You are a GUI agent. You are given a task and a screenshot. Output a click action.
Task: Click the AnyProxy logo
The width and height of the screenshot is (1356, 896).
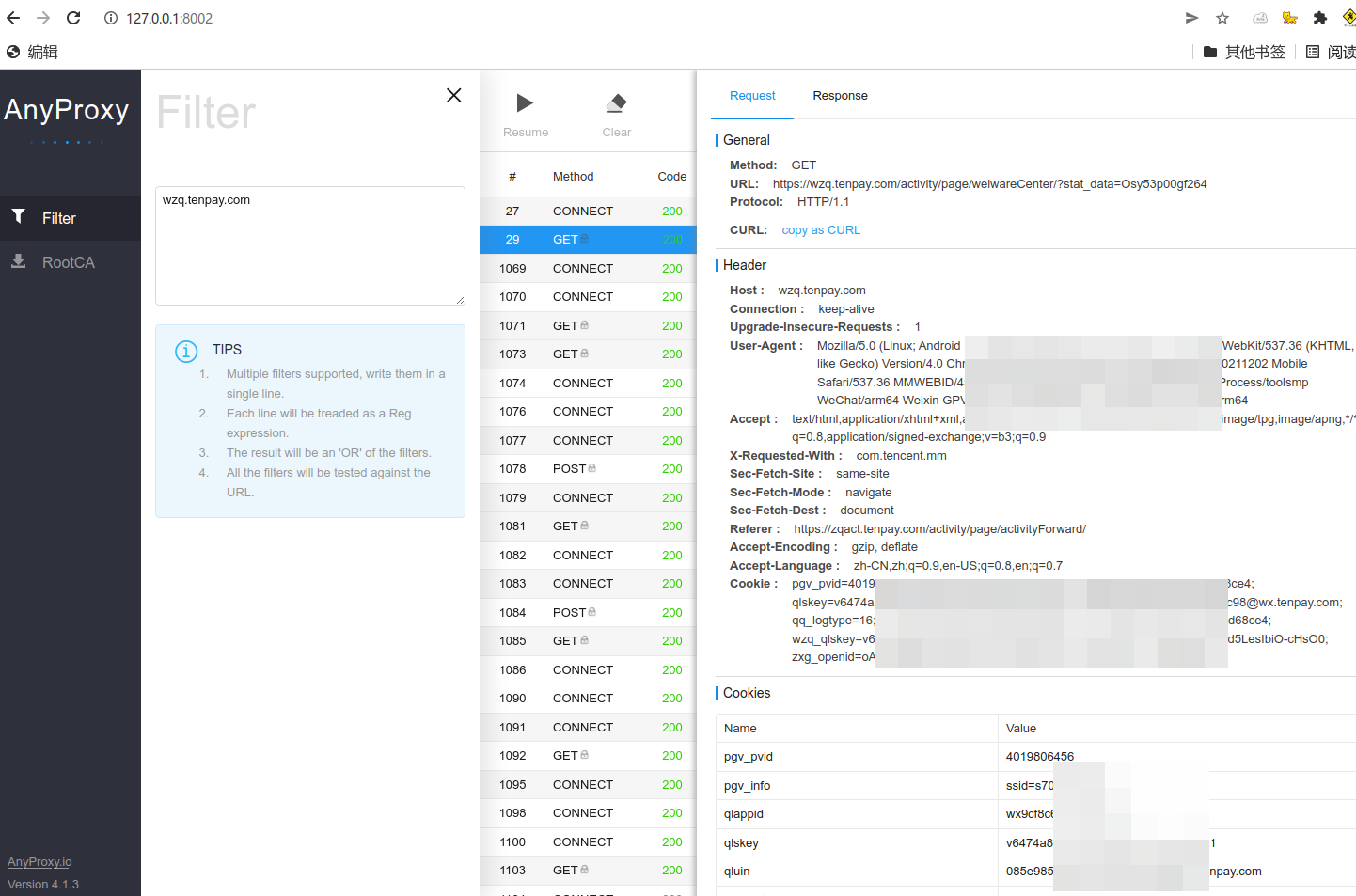pyautogui.click(x=67, y=110)
